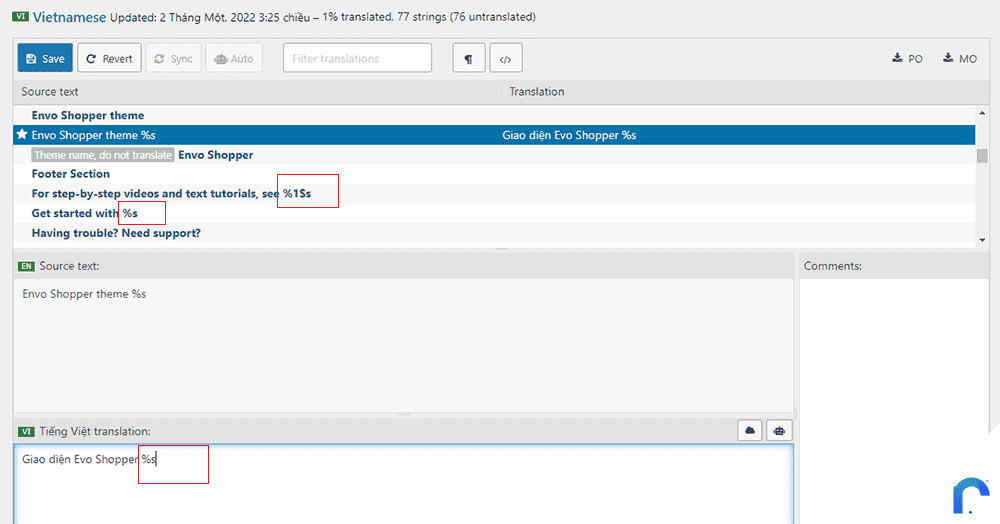Focus the Filter translations field
Image resolution: width=1000 pixels, height=524 pixels.
point(357,58)
